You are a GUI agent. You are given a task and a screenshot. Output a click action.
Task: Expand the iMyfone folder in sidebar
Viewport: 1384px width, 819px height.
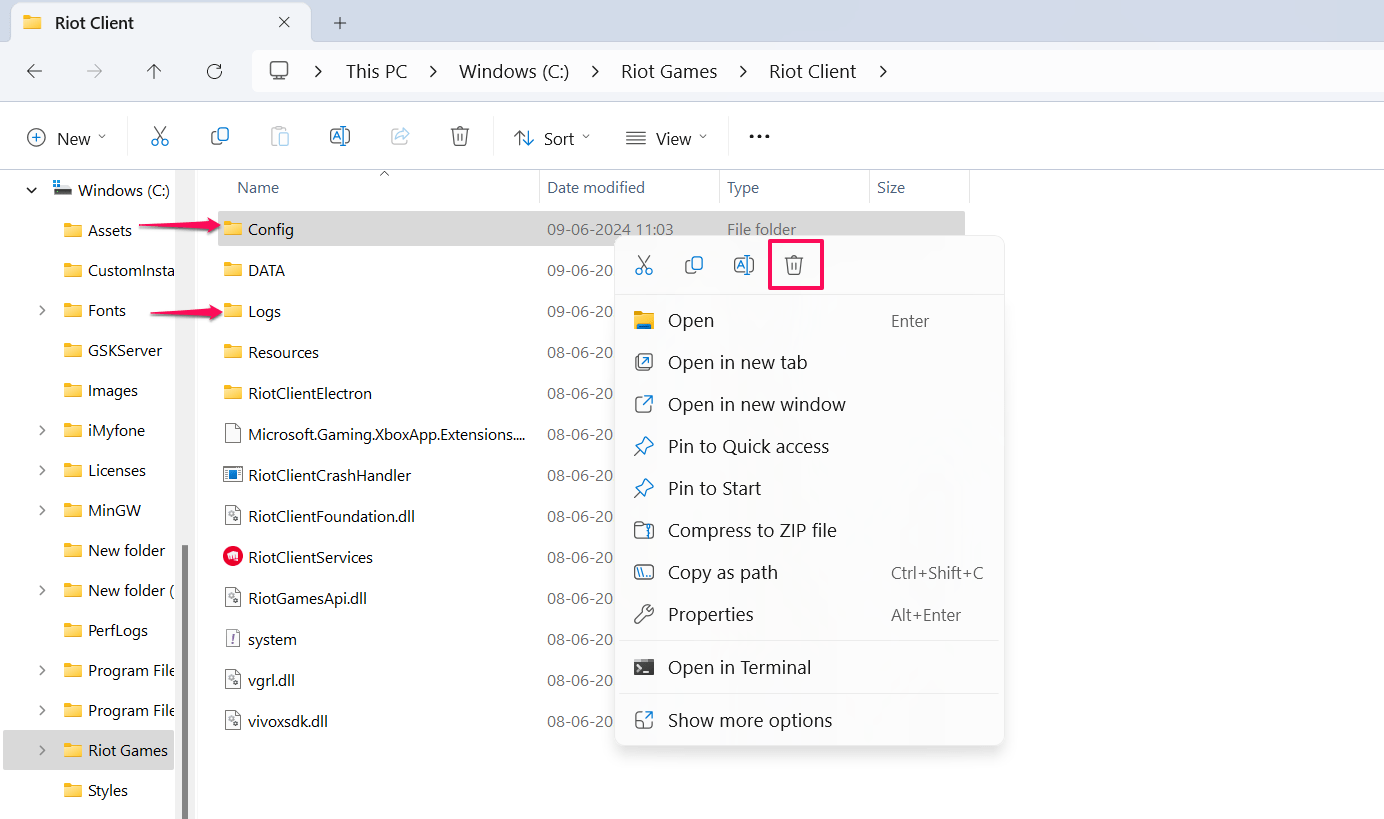click(42, 431)
